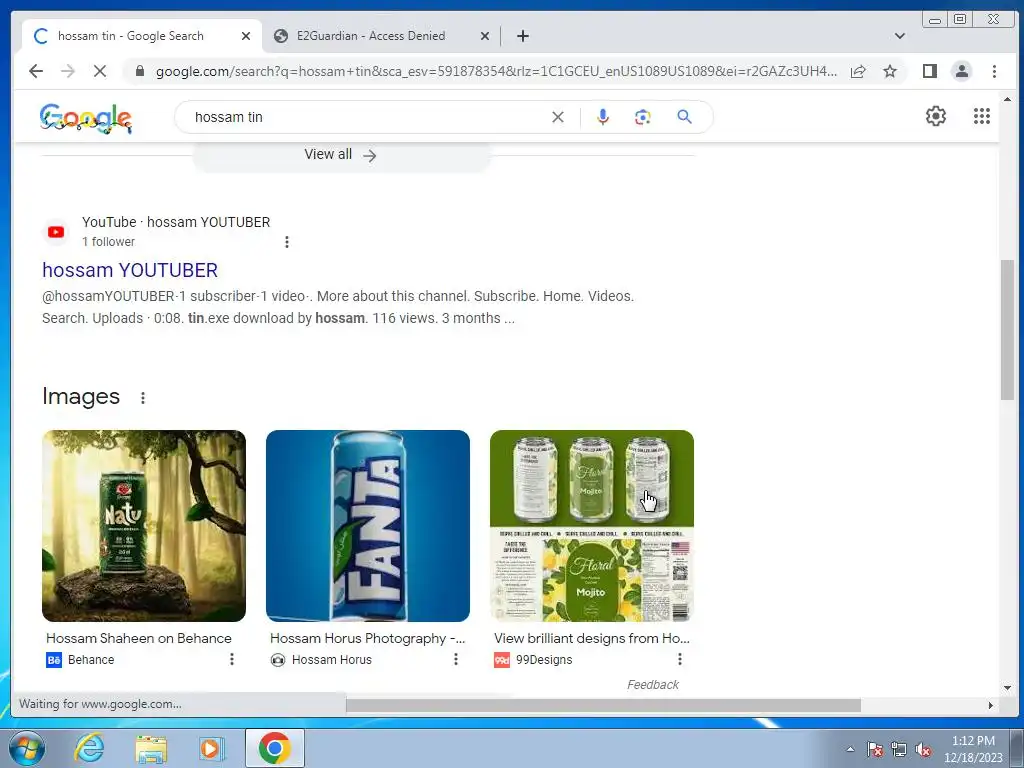The image size is (1024, 768).
Task: Open Hossam Shaheen on Behance caption
Action: tap(138, 638)
